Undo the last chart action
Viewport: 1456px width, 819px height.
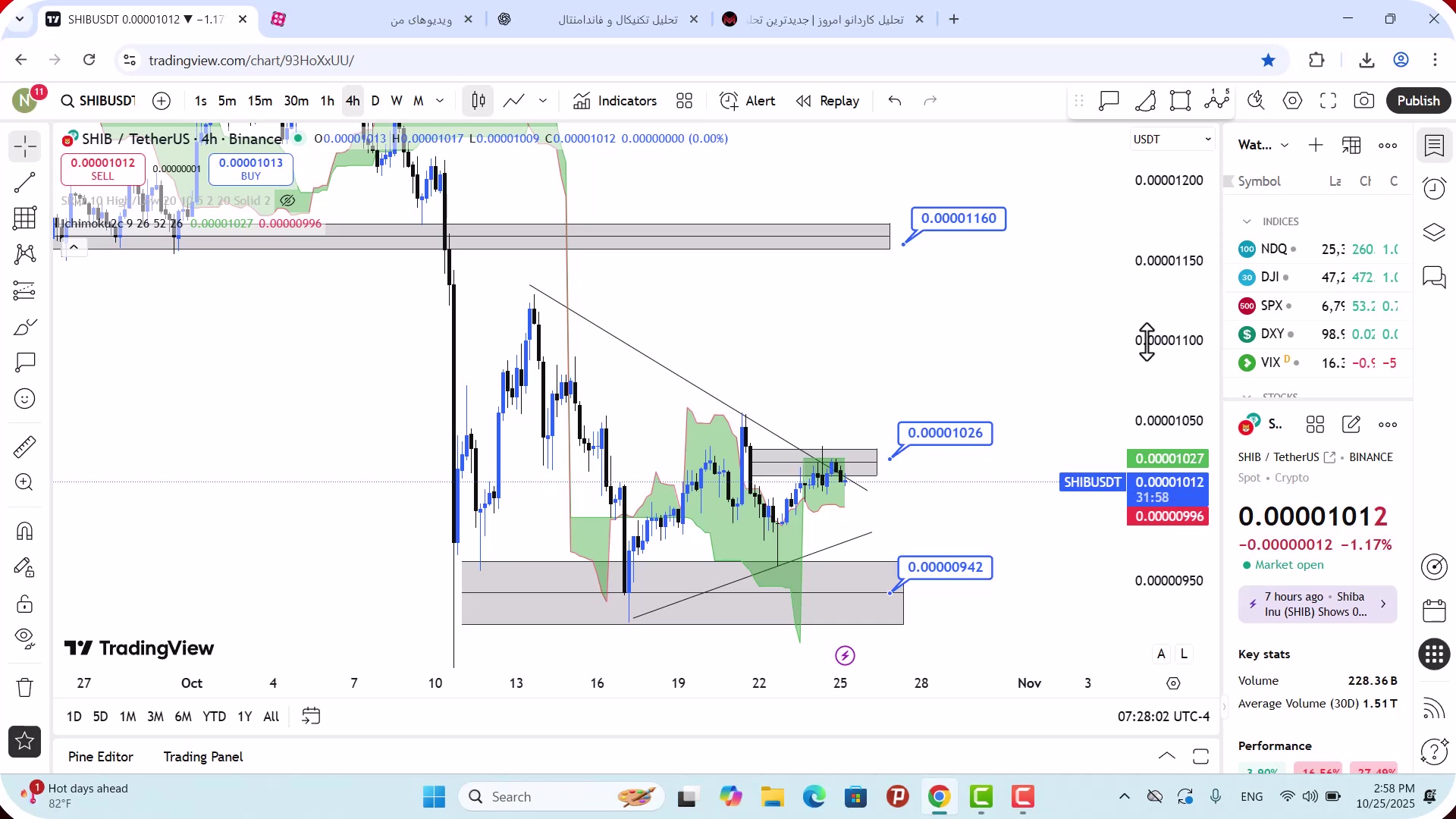point(895,101)
